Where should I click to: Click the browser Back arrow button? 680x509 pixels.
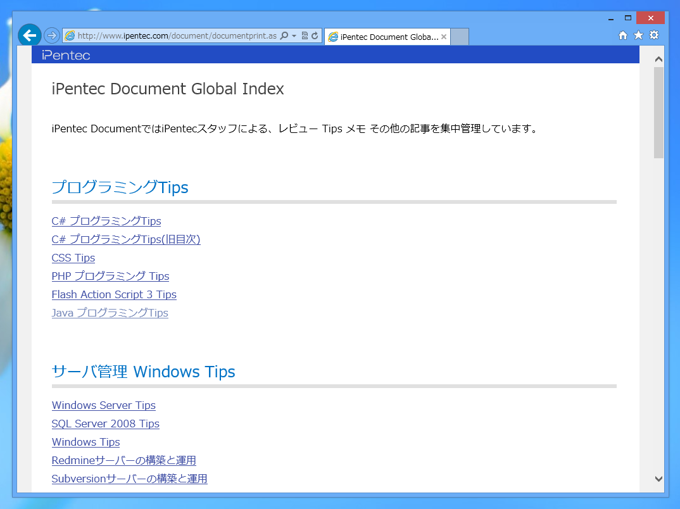tap(29, 35)
